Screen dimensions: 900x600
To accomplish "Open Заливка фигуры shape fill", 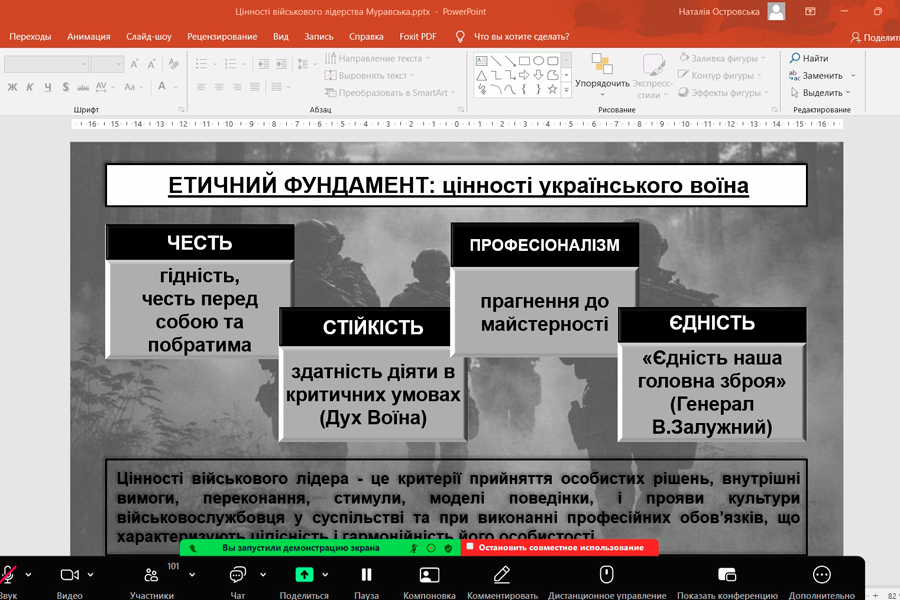I will point(723,58).
